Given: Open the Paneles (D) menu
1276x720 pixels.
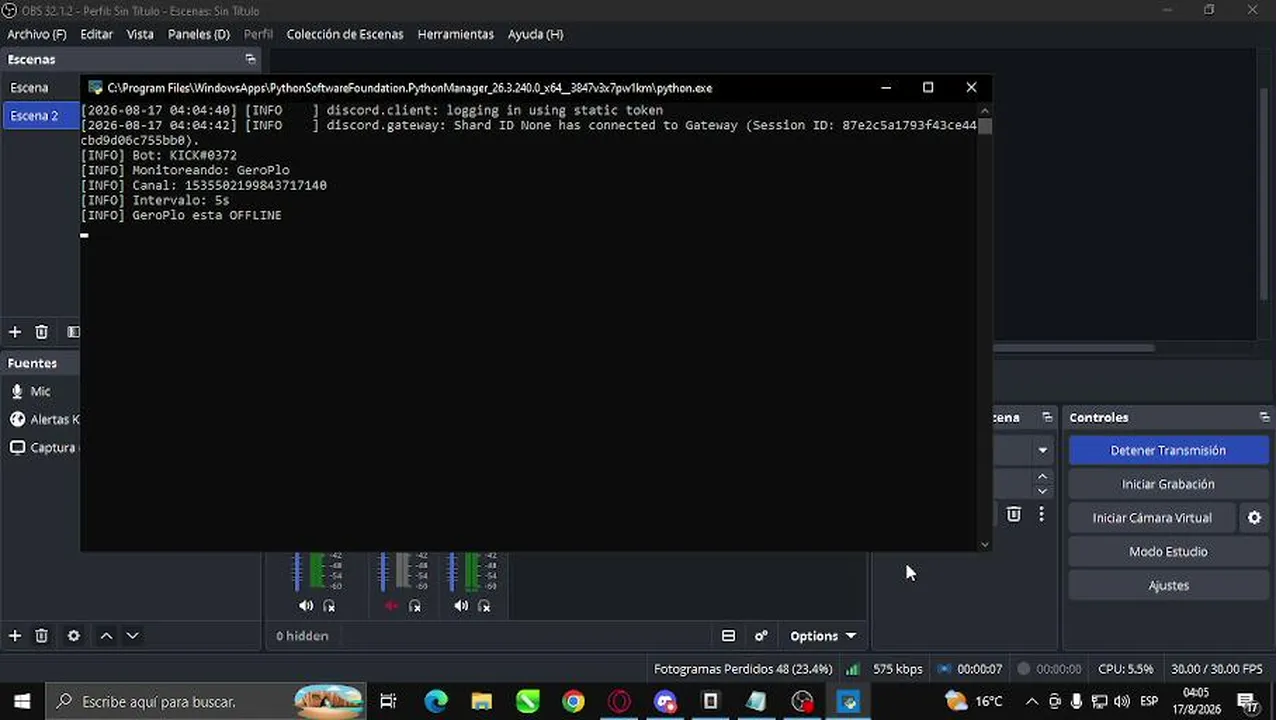Looking at the screenshot, I should click(199, 34).
